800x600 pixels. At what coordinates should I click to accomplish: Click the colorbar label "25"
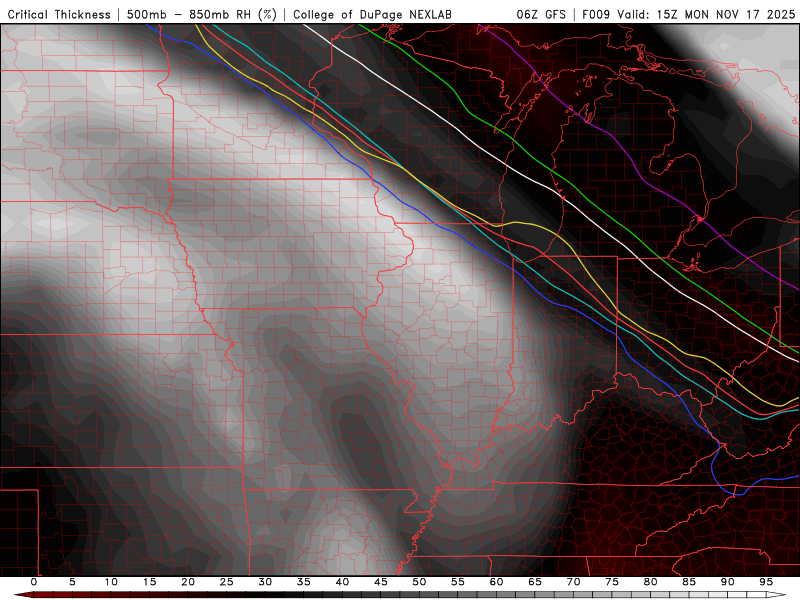click(227, 582)
